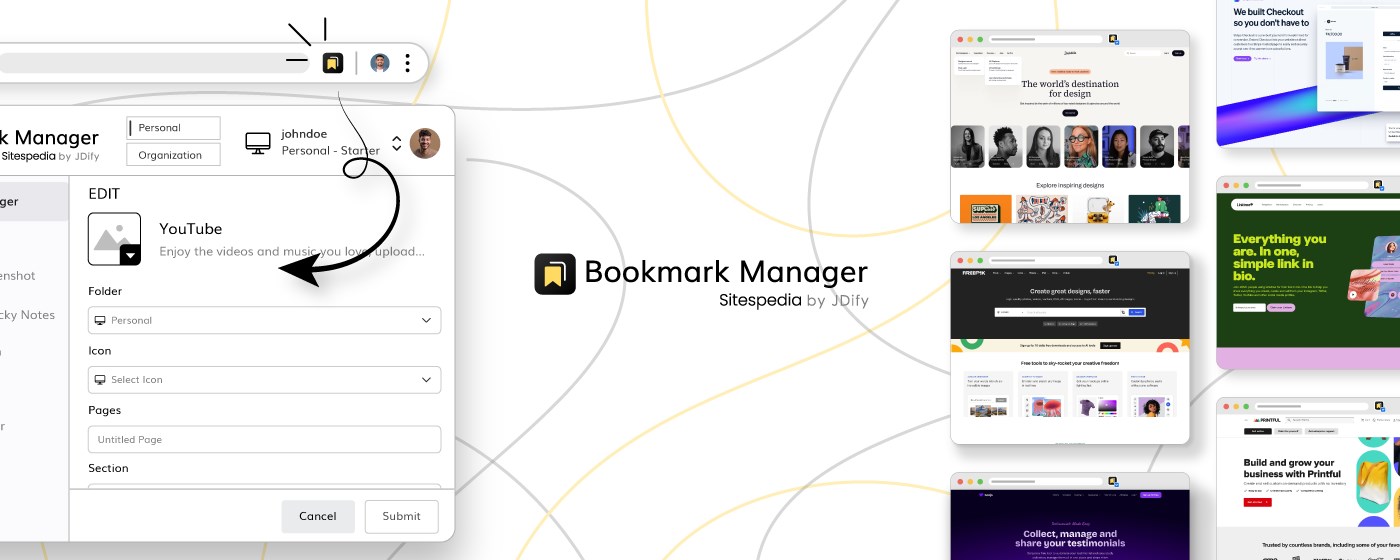Expand the johndoe account switcher chevrons
Image resolution: width=1400 pixels, height=560 pixels.
tap(396, 143)
